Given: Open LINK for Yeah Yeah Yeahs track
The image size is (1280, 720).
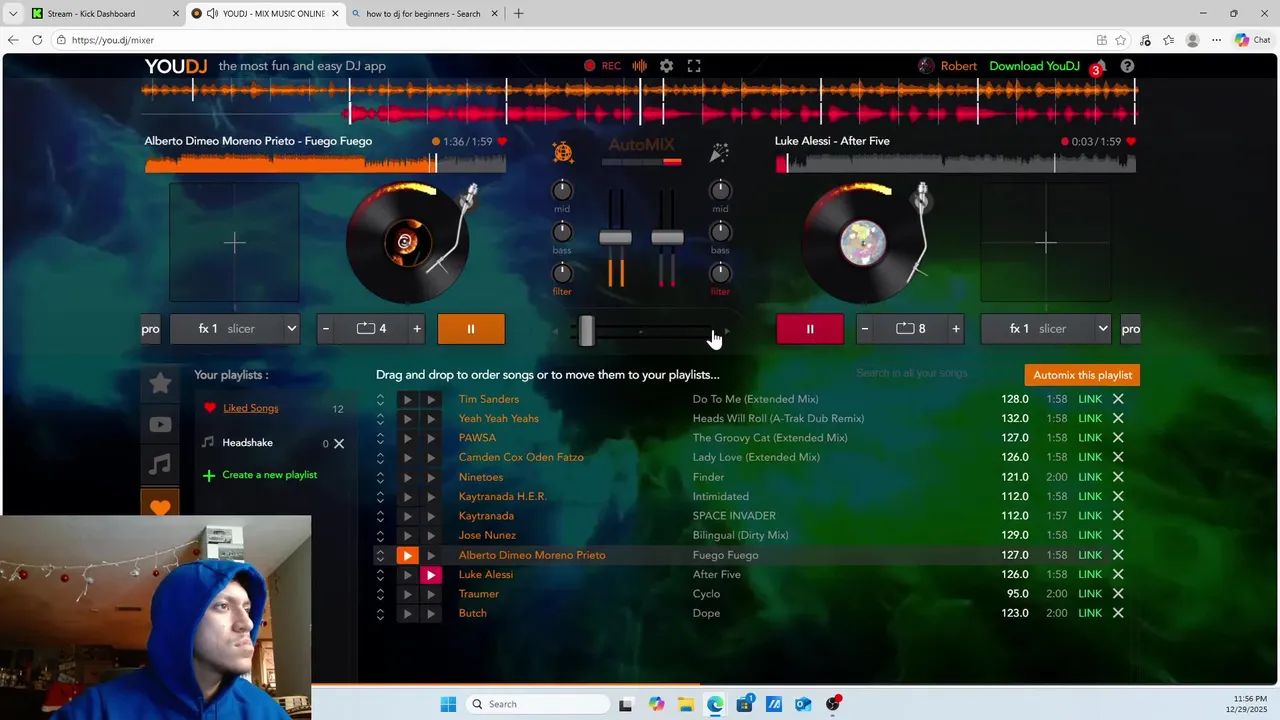Looking at the screenshot, I should click(1090, 419).
